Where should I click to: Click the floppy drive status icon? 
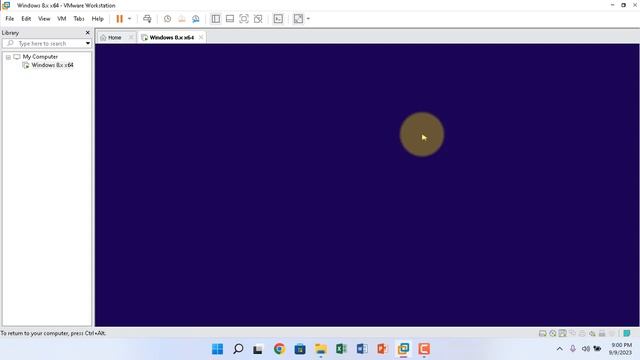(x=562, y=333)
